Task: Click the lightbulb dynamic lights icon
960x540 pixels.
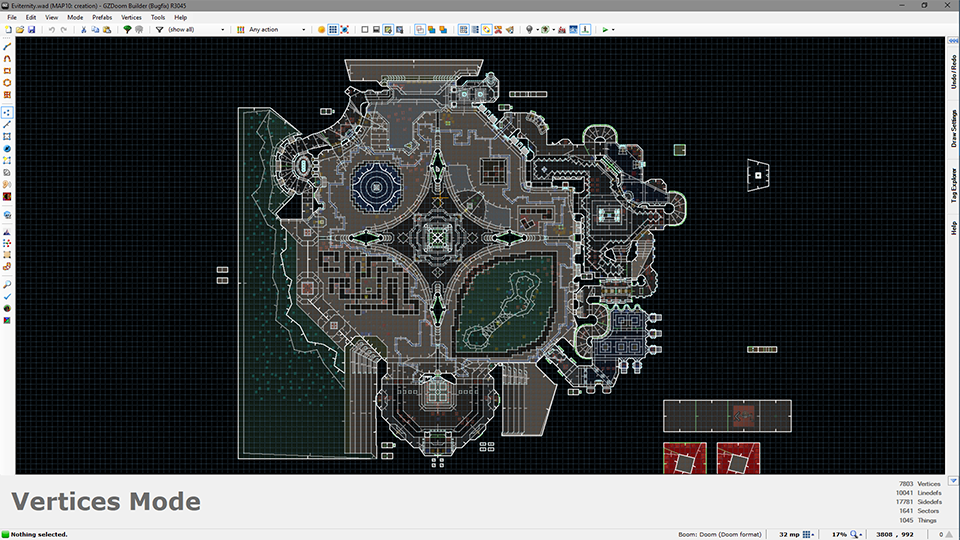Action: 530,29
